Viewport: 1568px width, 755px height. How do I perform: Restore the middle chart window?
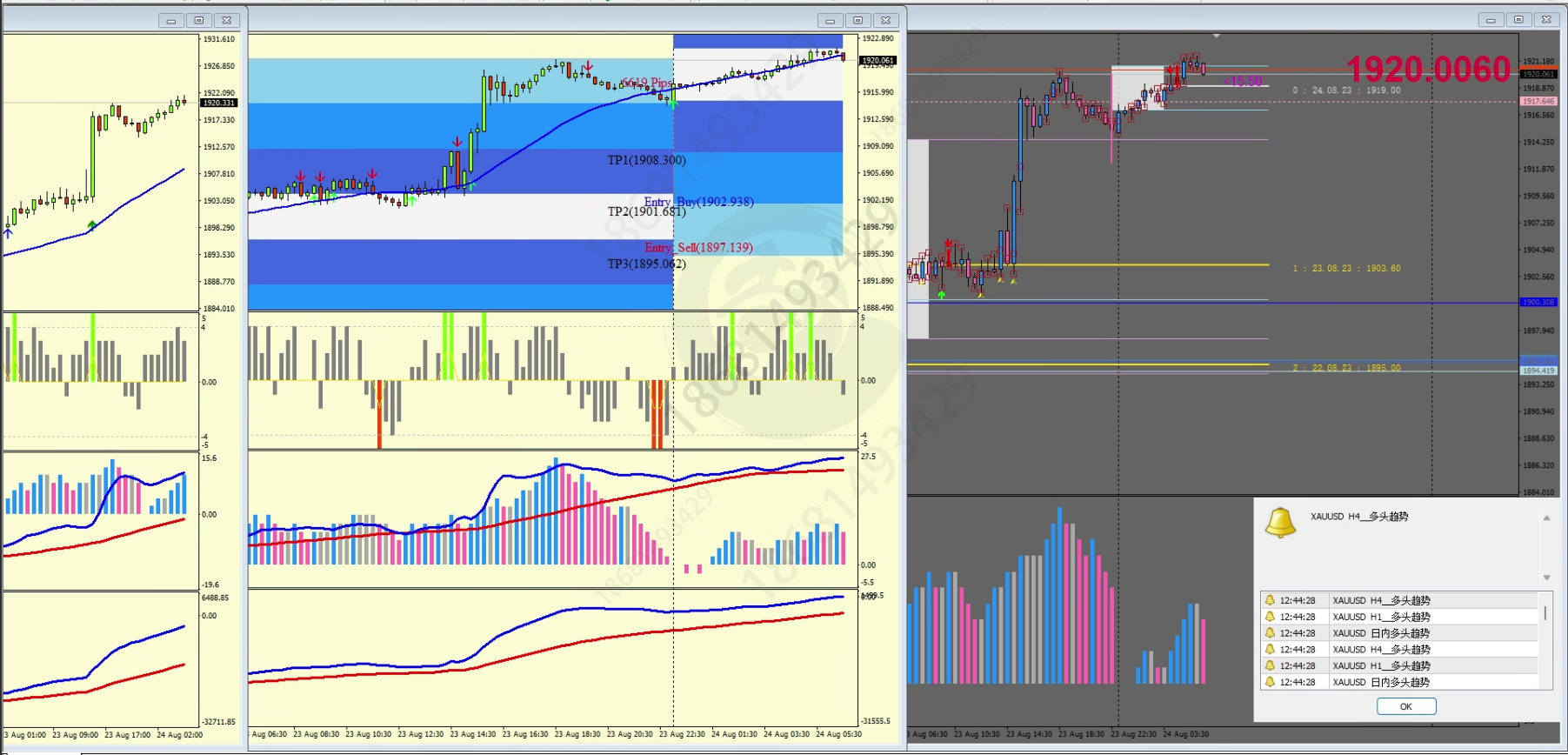(x=858, y=20)
